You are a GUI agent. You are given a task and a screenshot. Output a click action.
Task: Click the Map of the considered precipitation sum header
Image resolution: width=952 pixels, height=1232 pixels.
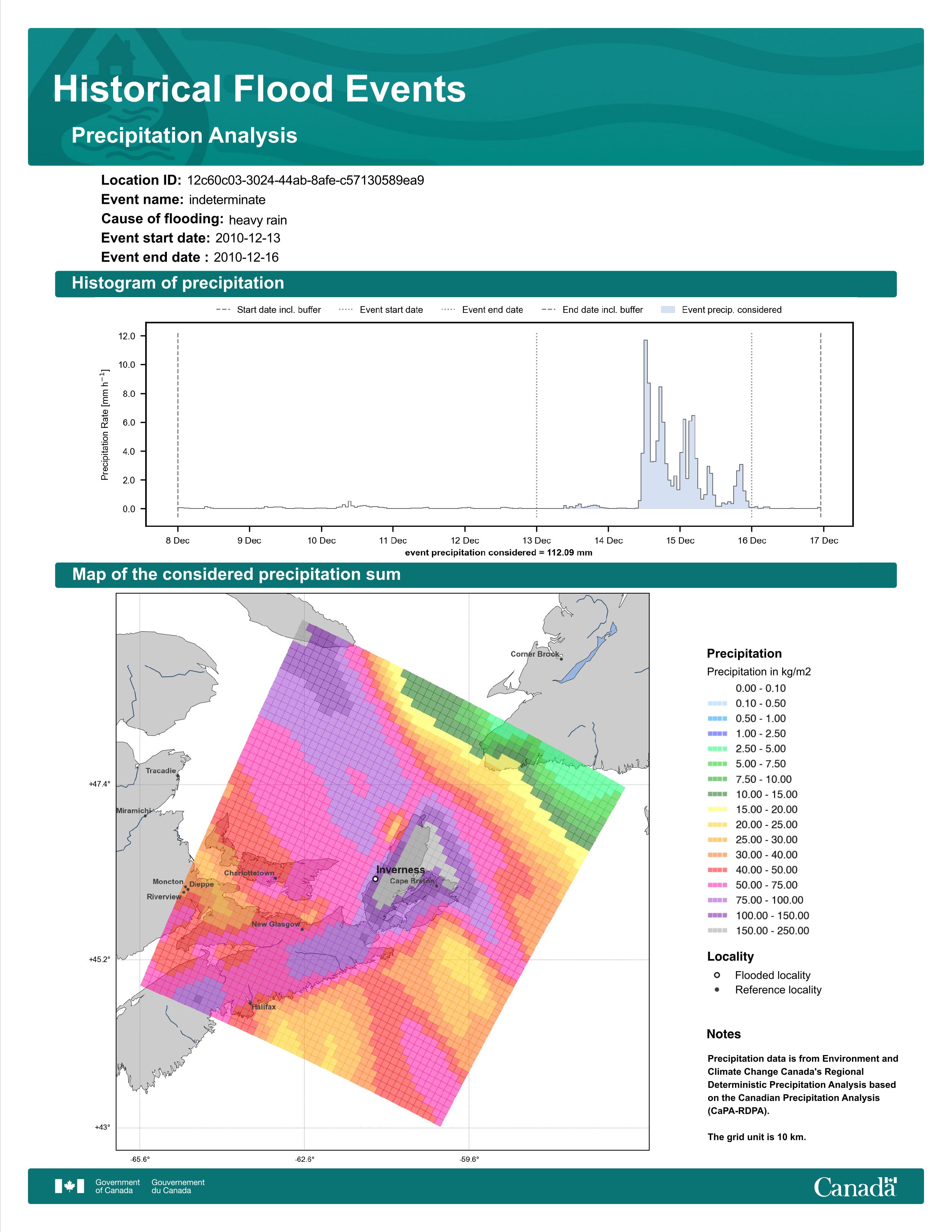pyautogui.click(x=475, y=575)
